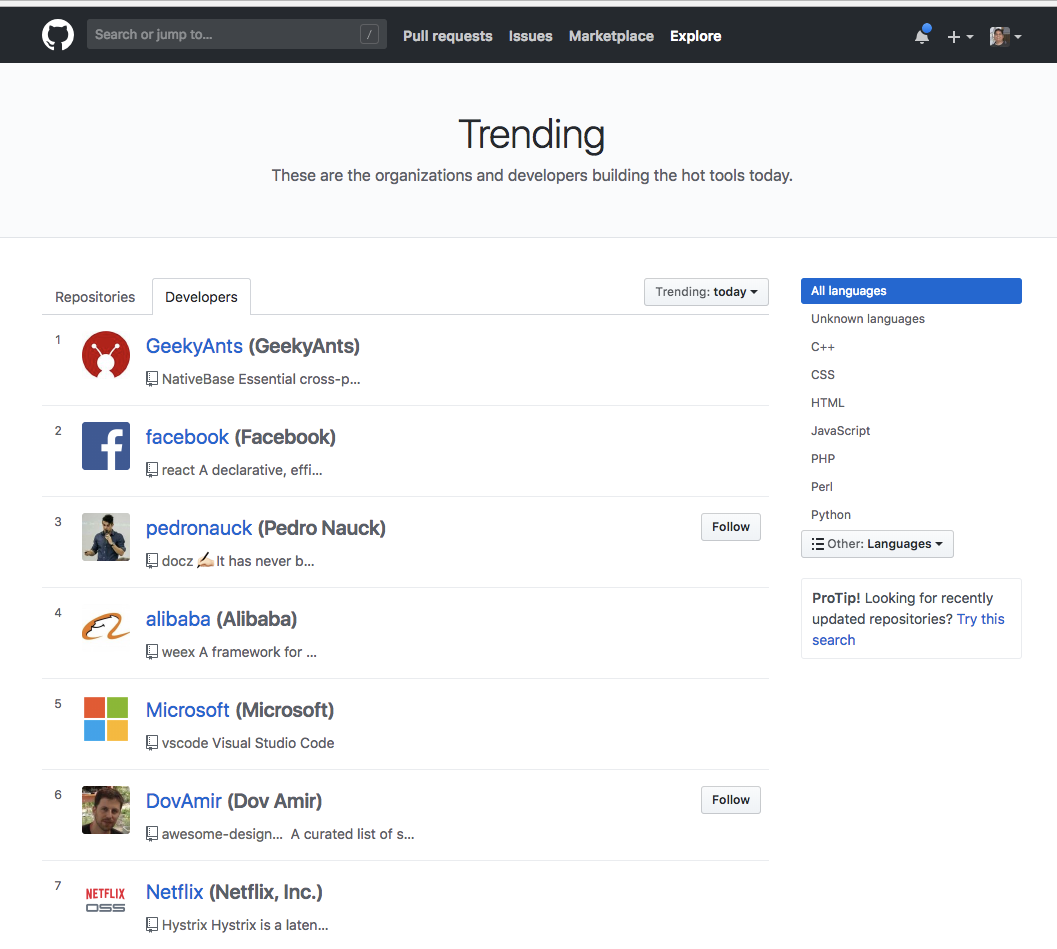Filter trending by JavaScript
This screenshot has height=949, width=1057.
(840, 431)
